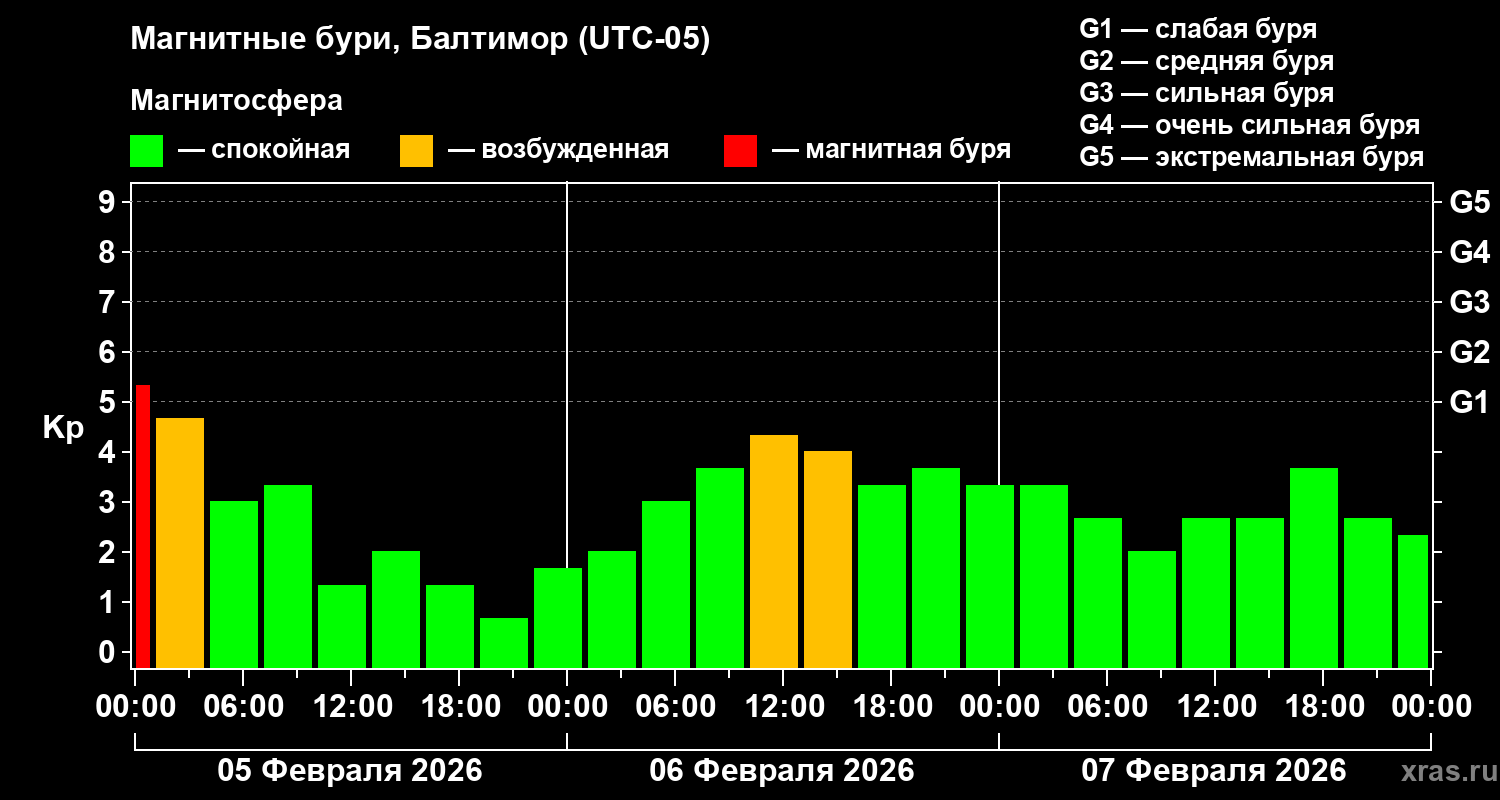The height and width of the screenshot is (800, 1500).
Task: Select the taller orange bar on 06 February
Action: click(774, 551)
